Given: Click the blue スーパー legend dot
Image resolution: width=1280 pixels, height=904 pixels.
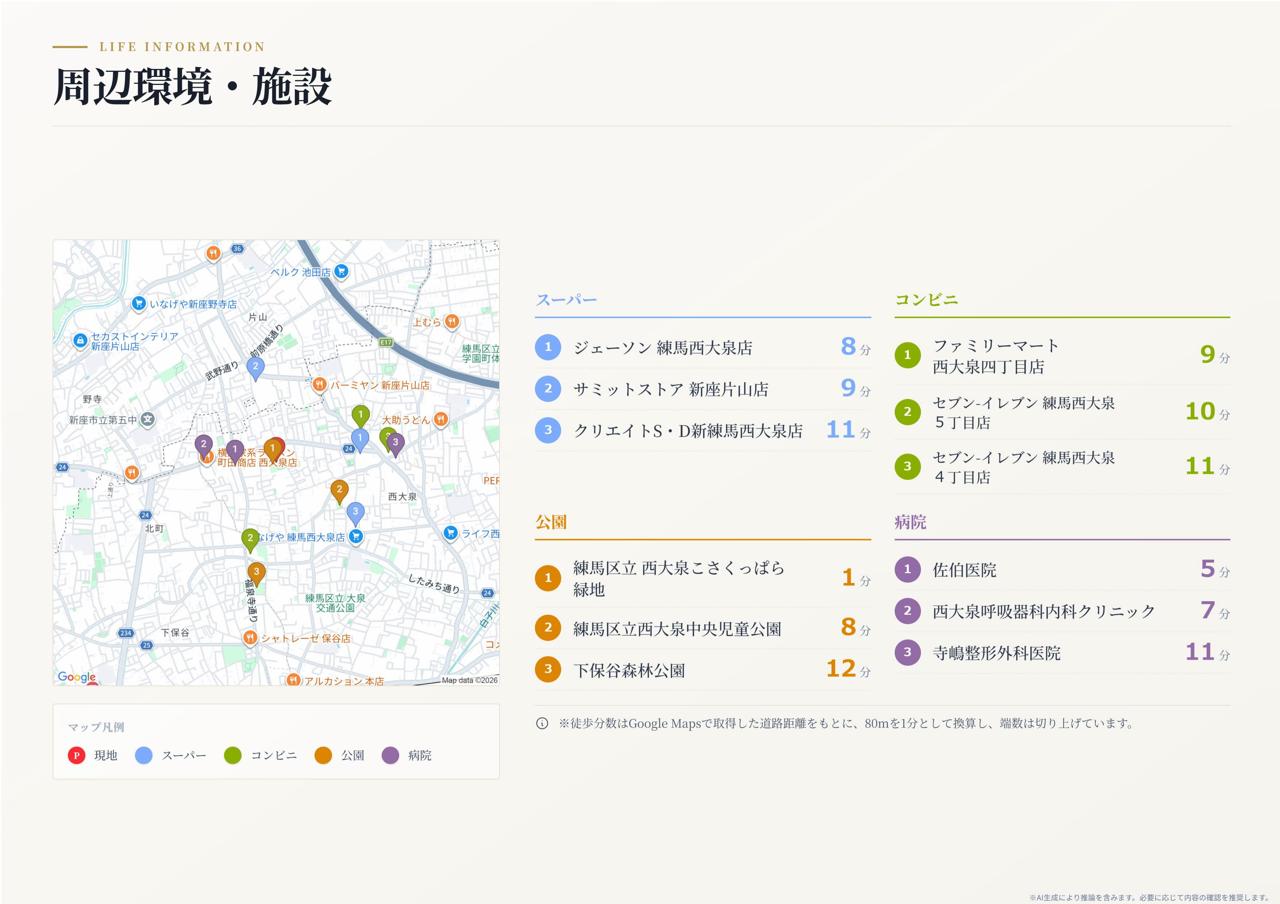Looking at the screenshot, I should pos(144,755).
